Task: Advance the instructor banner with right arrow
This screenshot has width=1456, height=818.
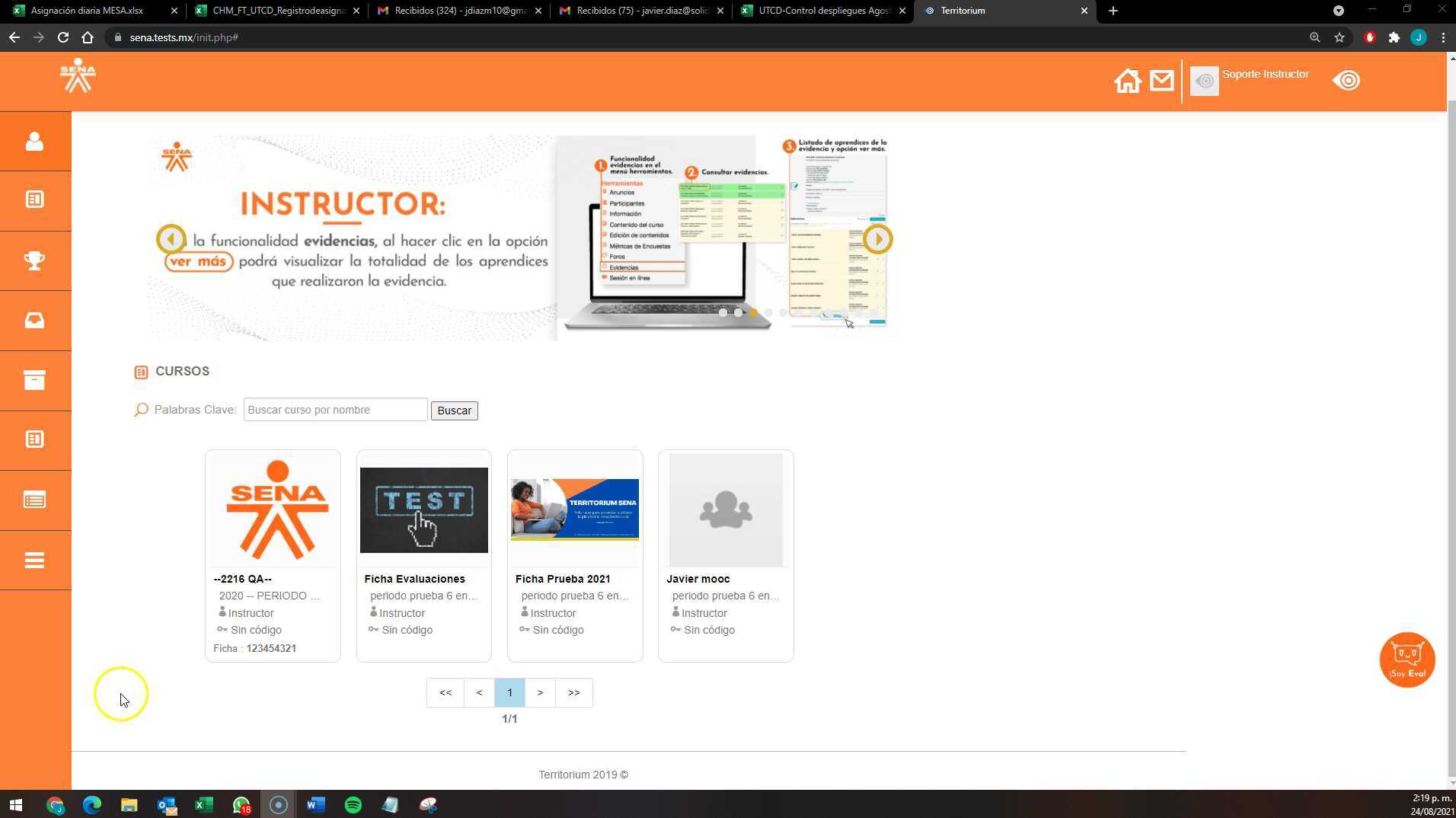Action: (x=876, y=238)
